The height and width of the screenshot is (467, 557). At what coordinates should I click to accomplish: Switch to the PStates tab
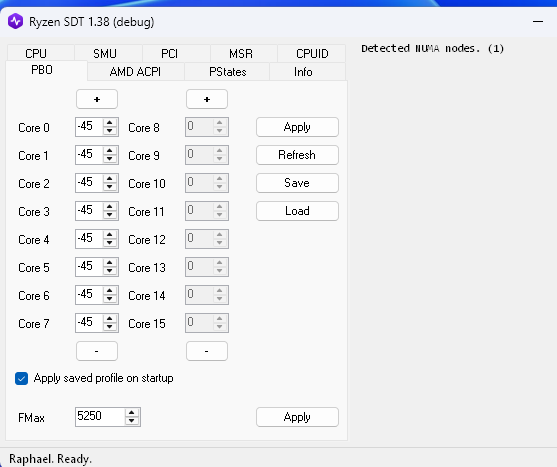[228, 72]
